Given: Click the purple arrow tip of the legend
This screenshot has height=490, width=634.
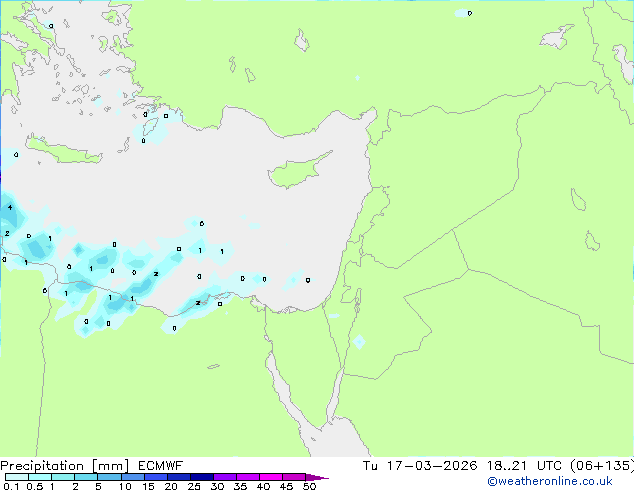Looking at the screenshot, I should click(x=317, y=477).
